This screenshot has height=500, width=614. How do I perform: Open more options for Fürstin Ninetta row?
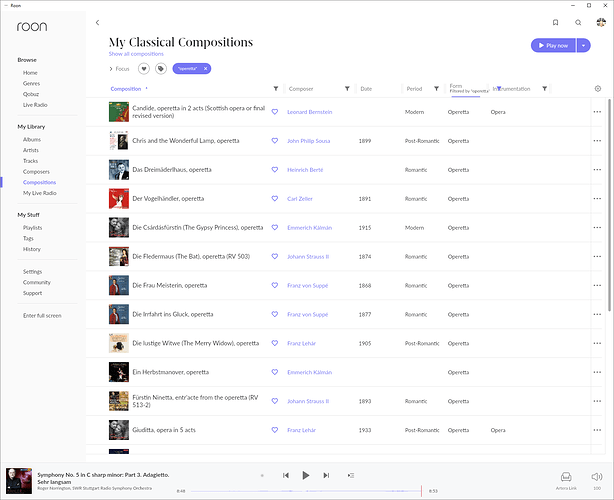coord(597,401)
